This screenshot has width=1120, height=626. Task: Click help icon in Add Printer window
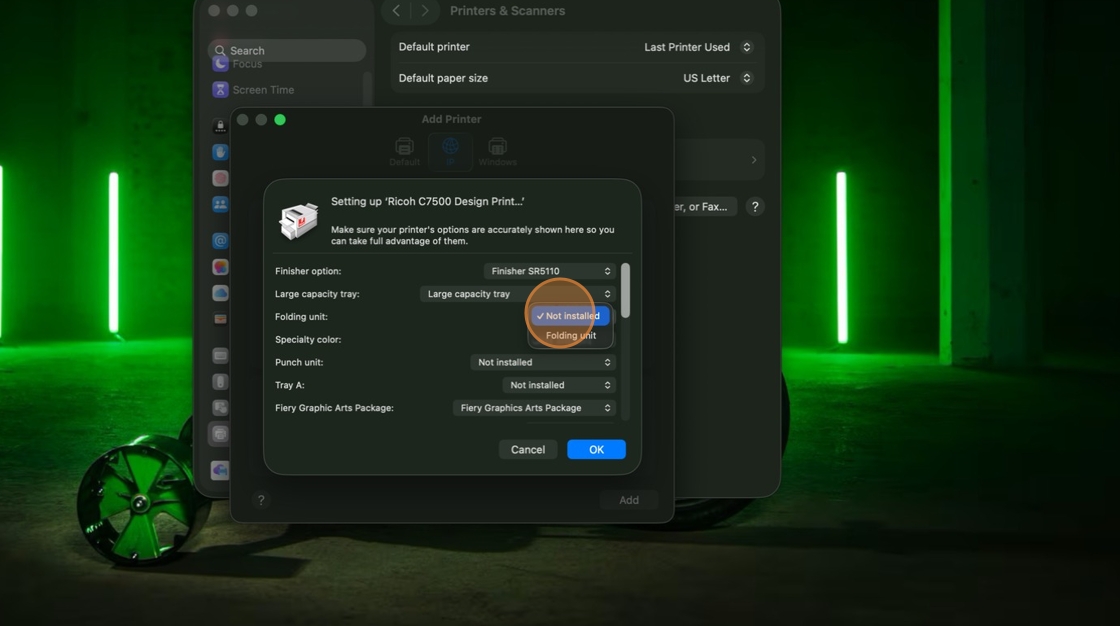pos(261,500)
